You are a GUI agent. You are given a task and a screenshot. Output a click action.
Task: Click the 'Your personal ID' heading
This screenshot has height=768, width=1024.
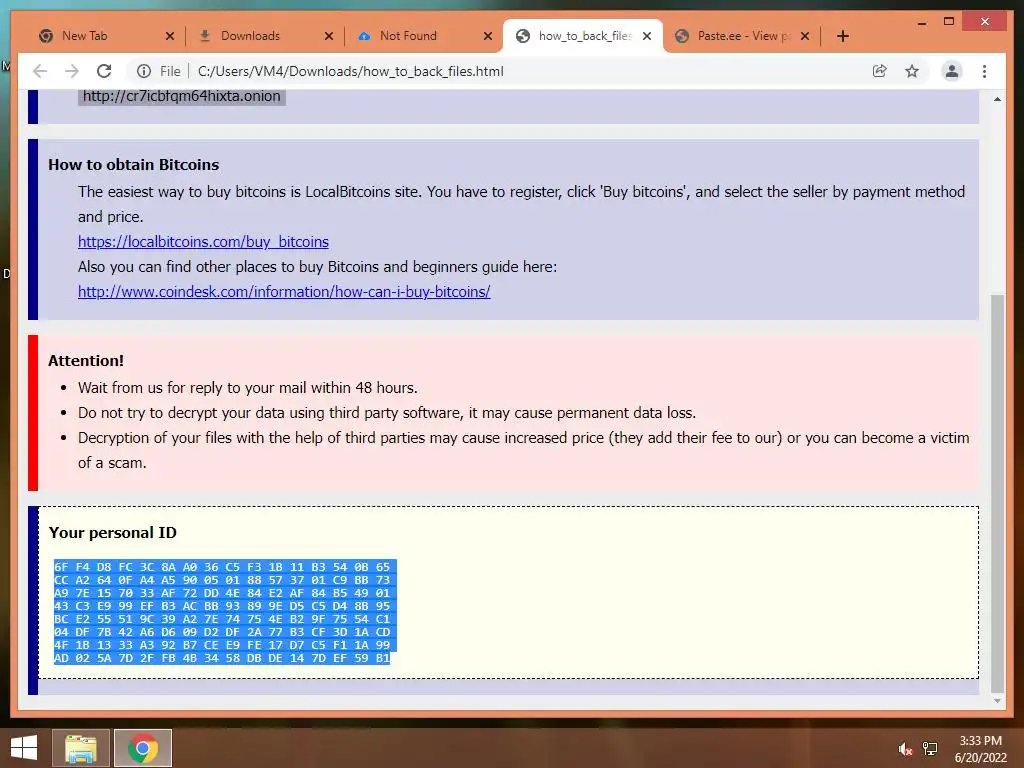tap(112, 533)
